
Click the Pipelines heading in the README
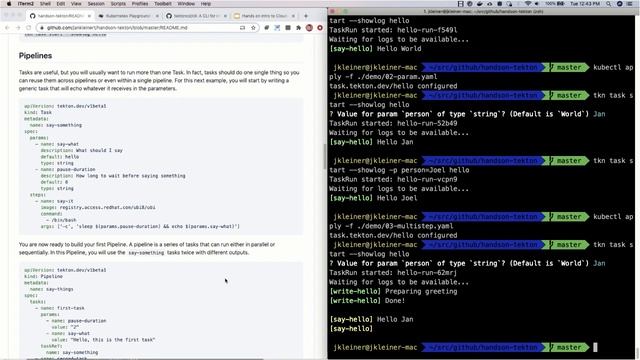36,56
